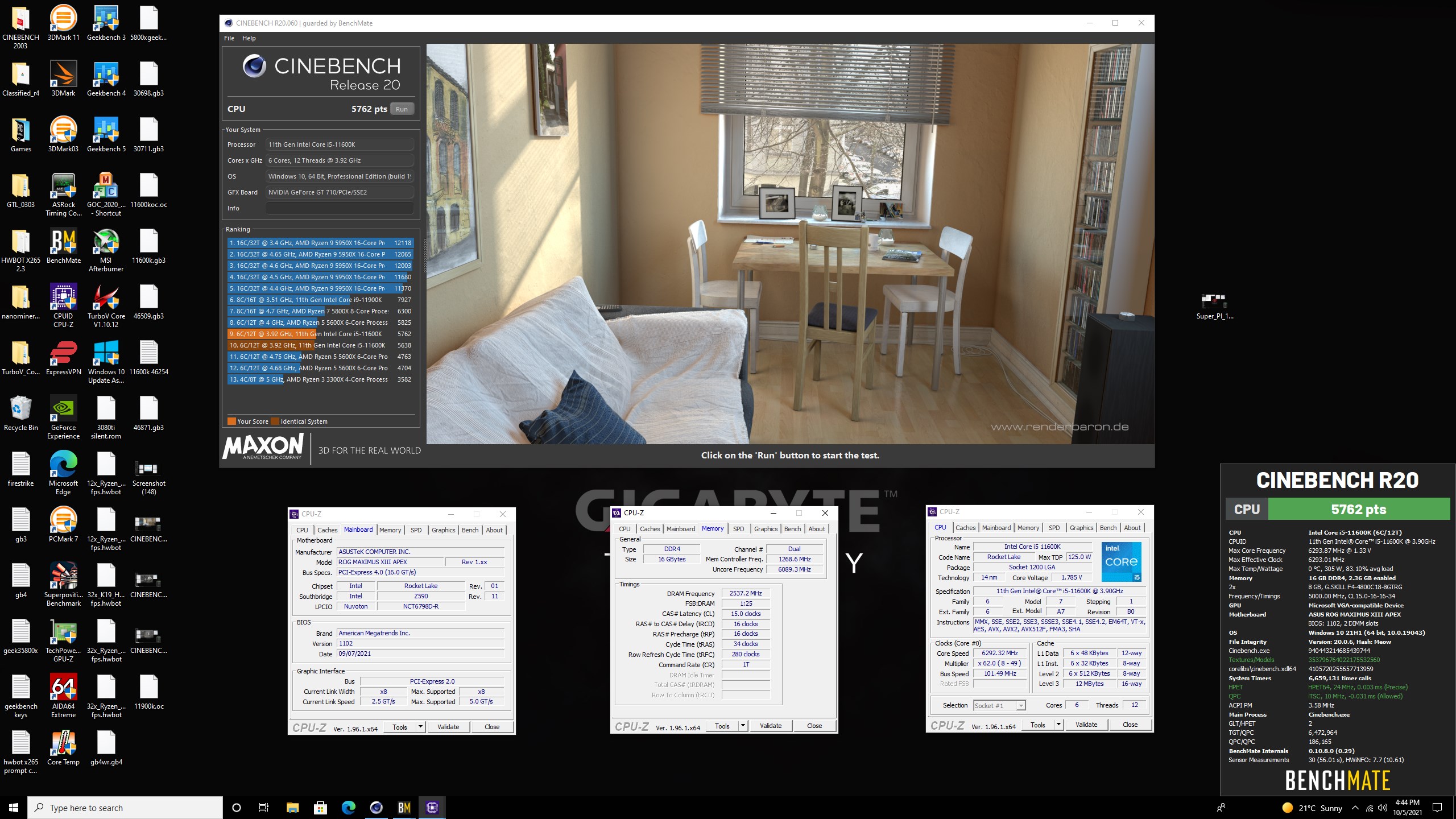1456x819 pixels.
Task: Open the 3DMark 11 desktop shortcut
Action: (63, 23)
